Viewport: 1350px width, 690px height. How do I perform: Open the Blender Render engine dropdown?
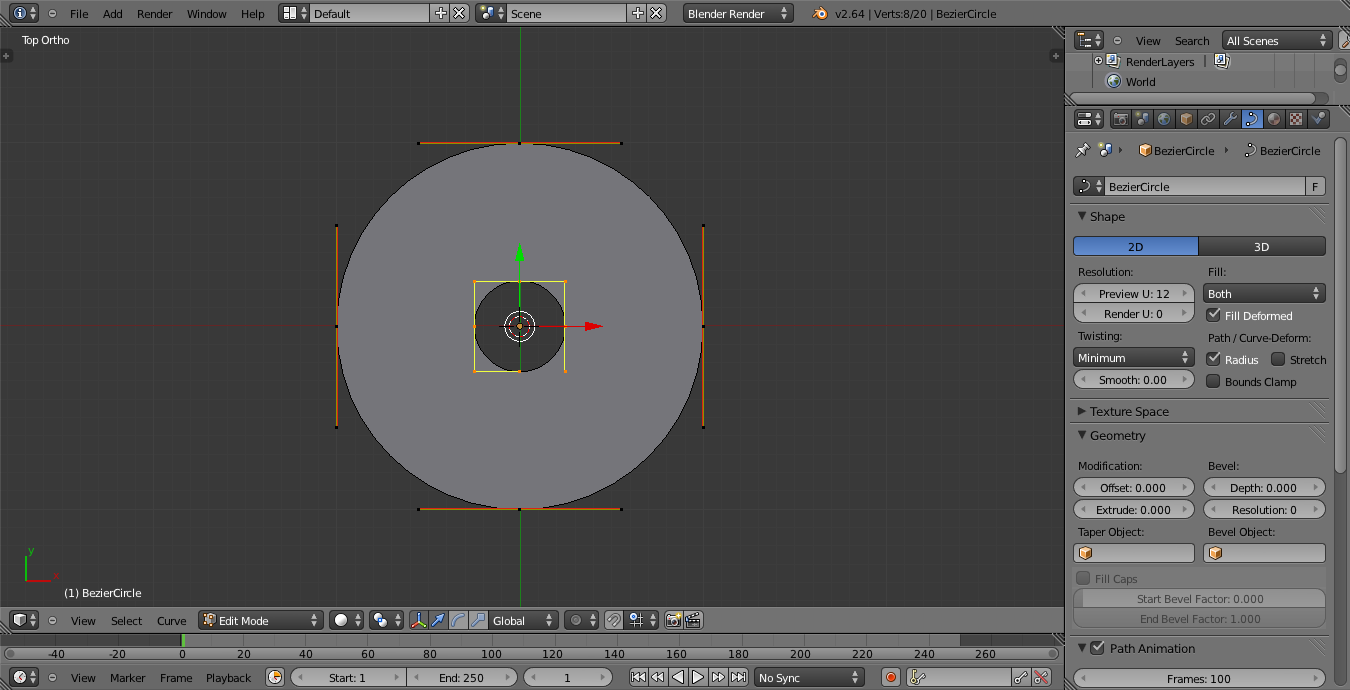coord(738,14)
